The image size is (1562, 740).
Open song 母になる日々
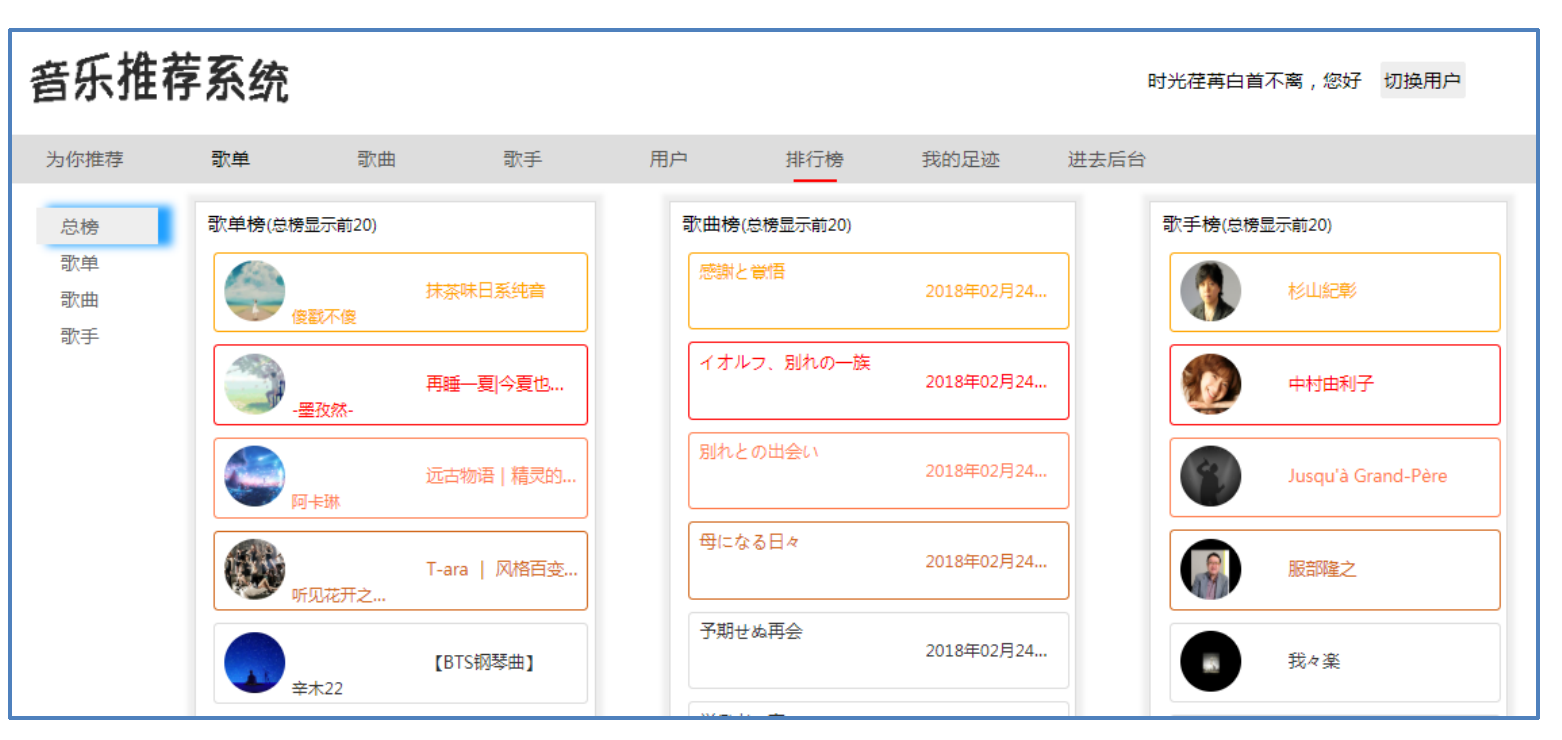click(x=750, y=542)
